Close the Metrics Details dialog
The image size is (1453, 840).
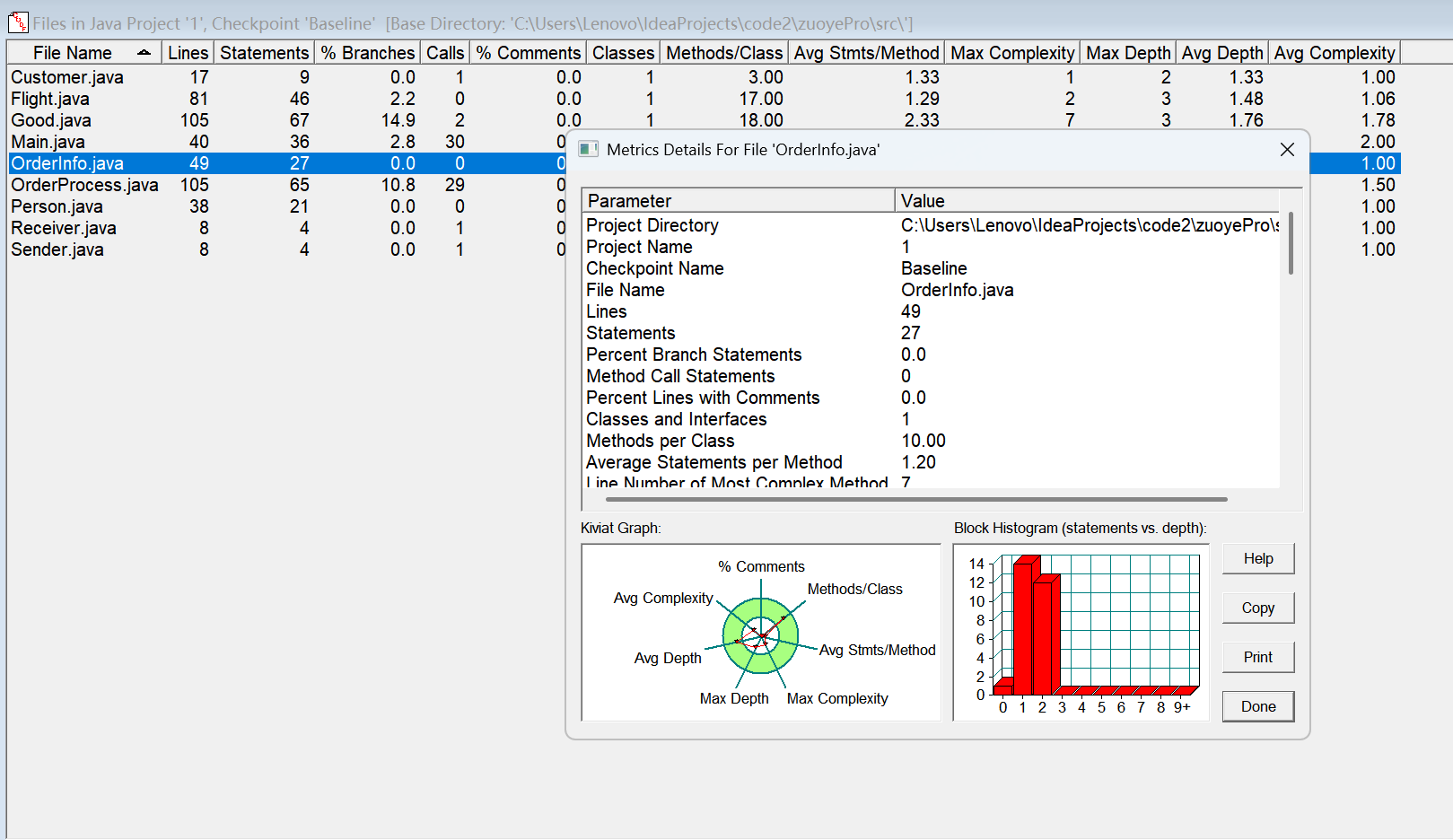[x=1287, y=150]
